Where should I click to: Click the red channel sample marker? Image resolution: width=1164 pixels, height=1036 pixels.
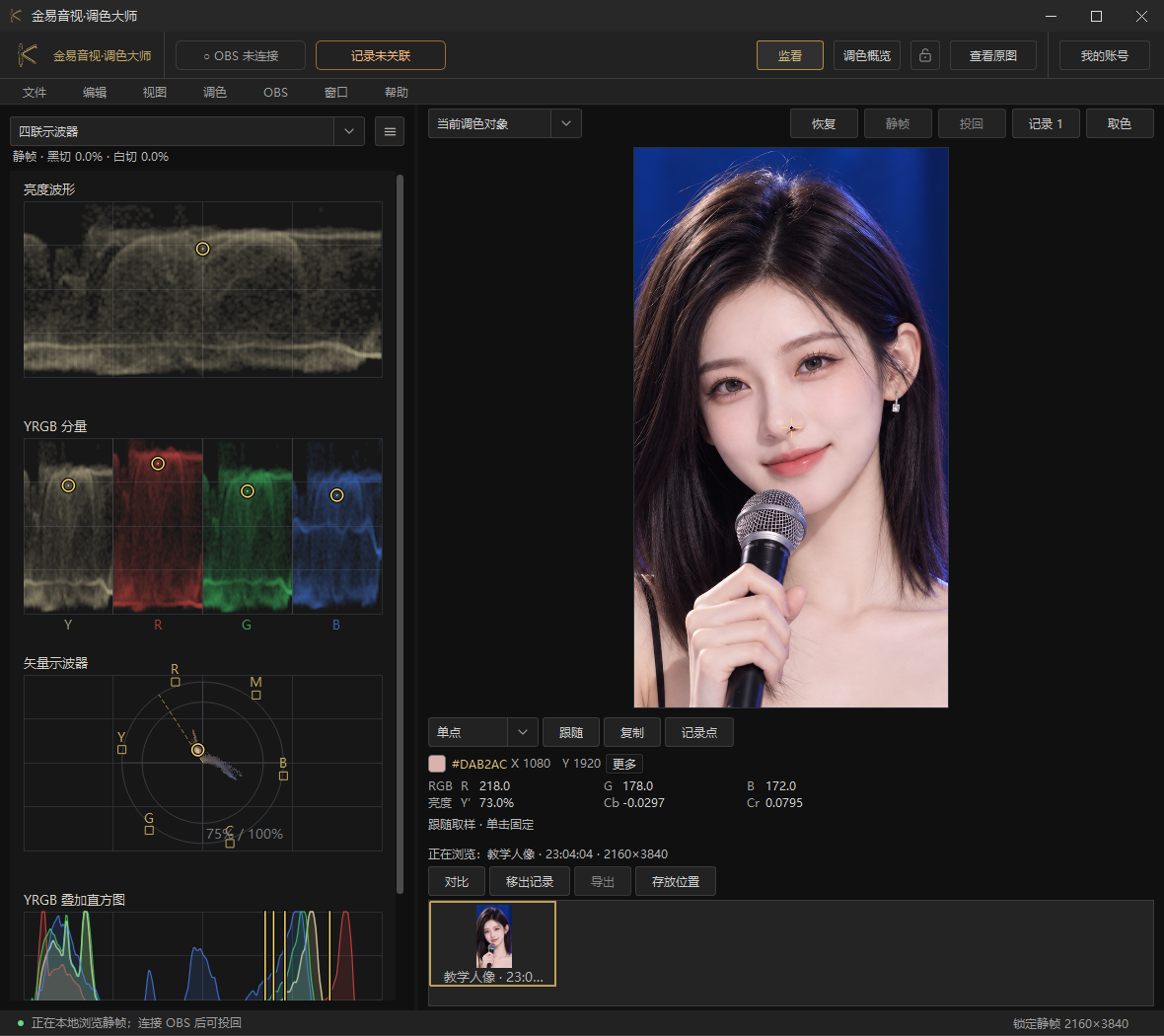[158, 464]
